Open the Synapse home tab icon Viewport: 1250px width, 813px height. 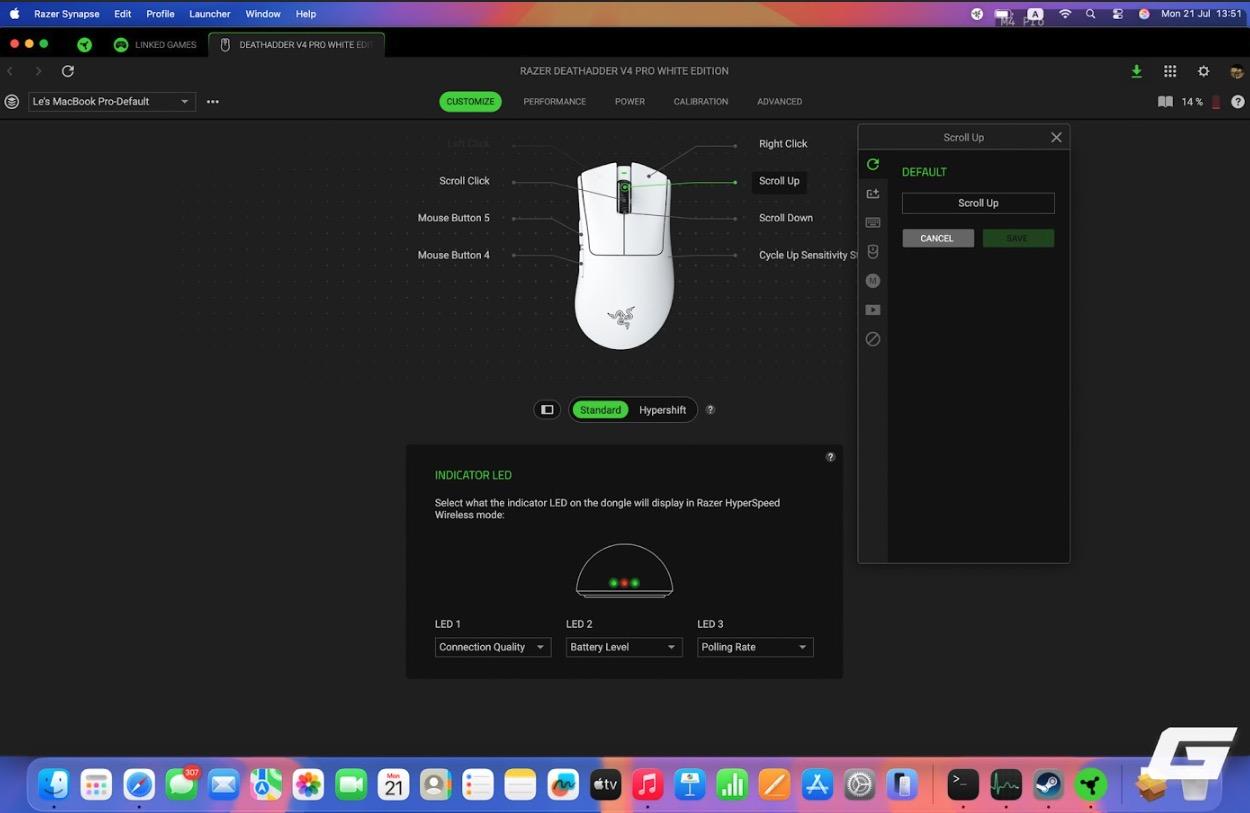[x=85, y=44]
